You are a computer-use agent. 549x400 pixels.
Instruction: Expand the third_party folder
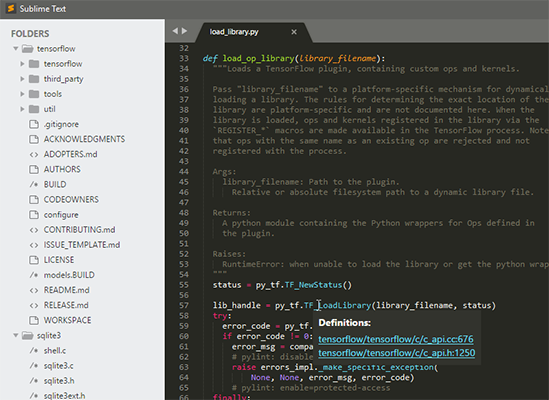(x=22, y=79)
